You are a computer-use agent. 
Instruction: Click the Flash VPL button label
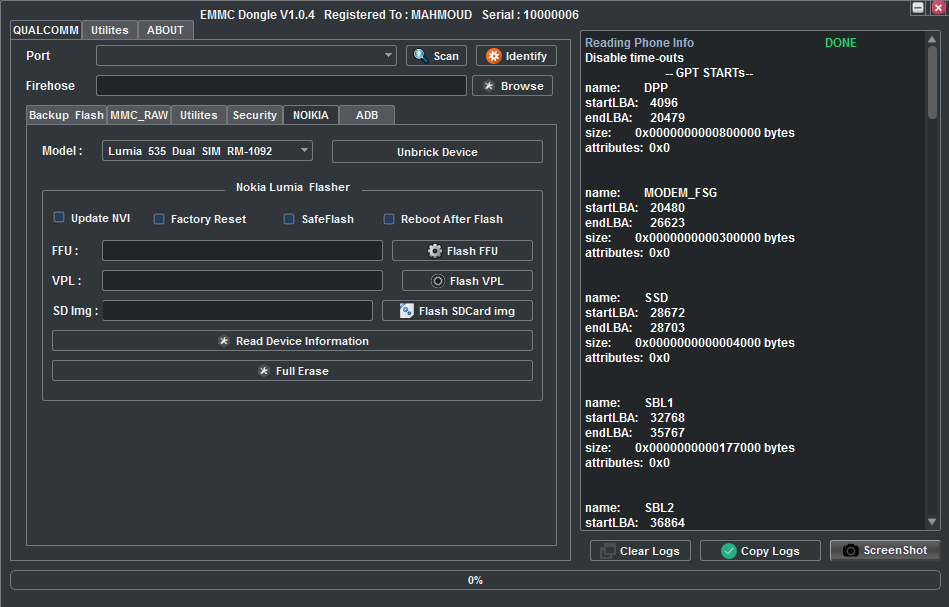coord(476,281)
